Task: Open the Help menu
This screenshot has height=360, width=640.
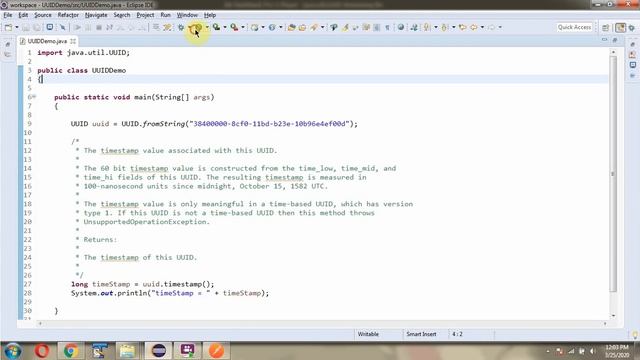Action: [210, 15]
